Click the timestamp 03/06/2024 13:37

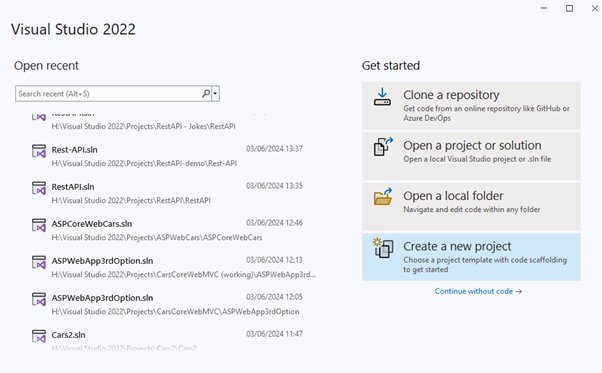(x=274, y=149)
